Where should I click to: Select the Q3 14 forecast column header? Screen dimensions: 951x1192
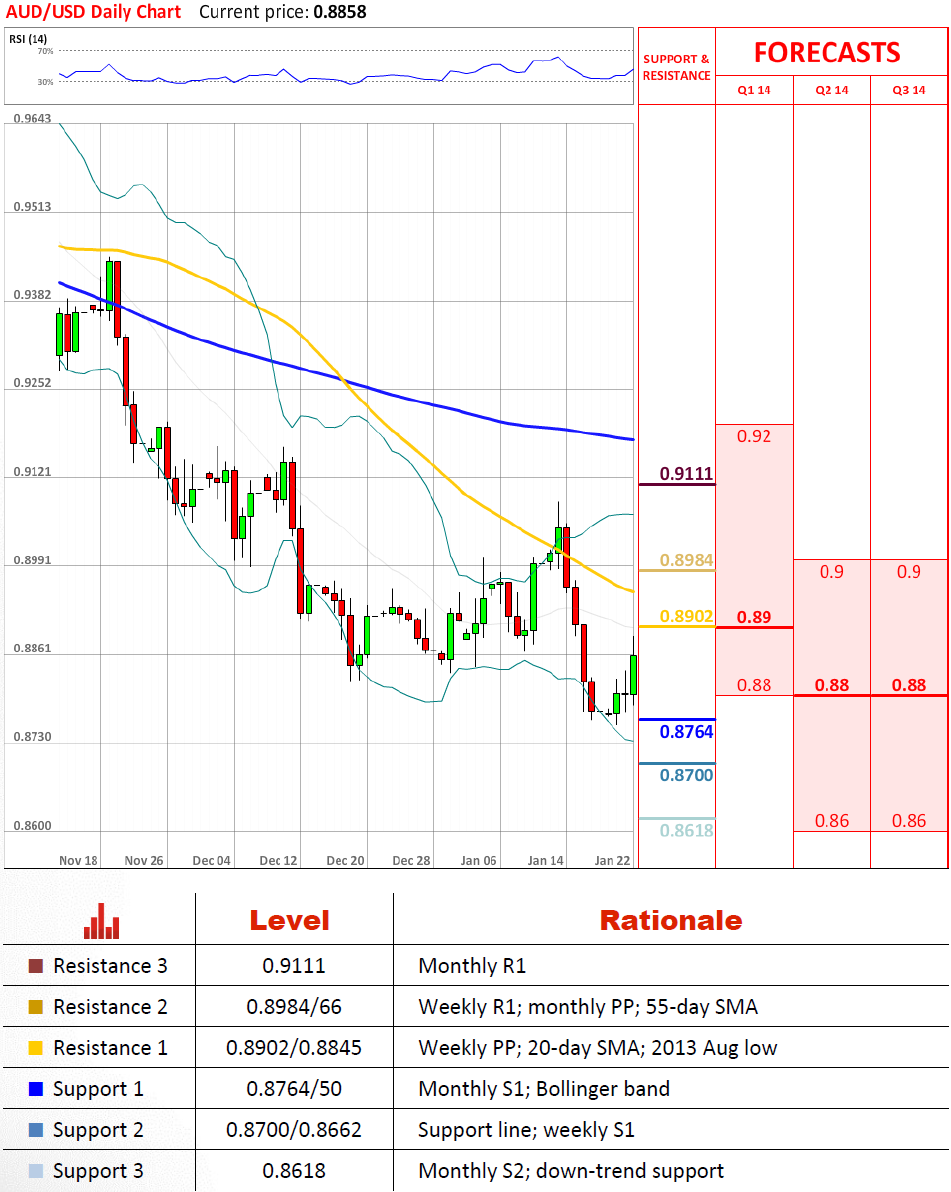[x=909, y=90]
